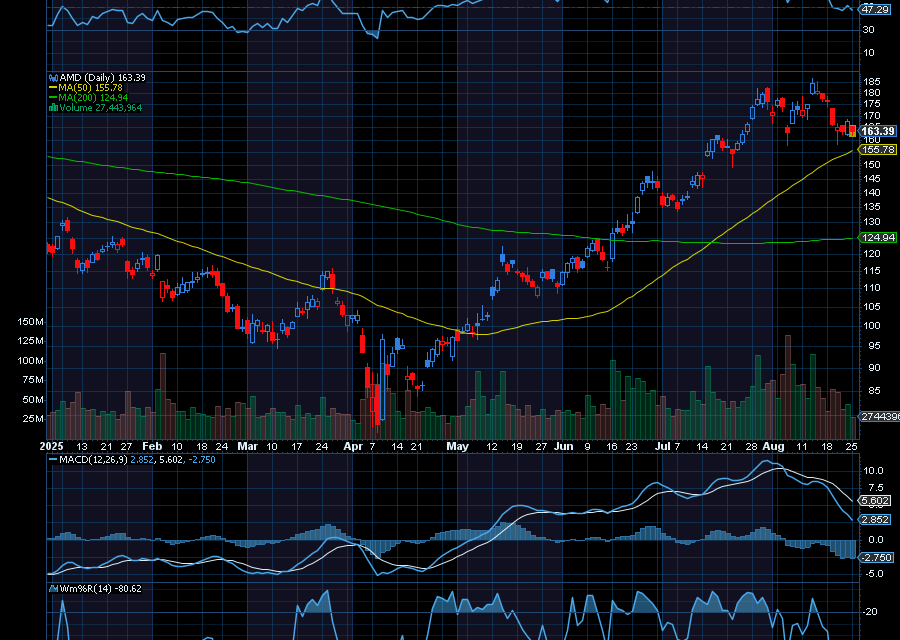Click the 19 date label in May
The image size is (900, 640).
click(517, 446)
